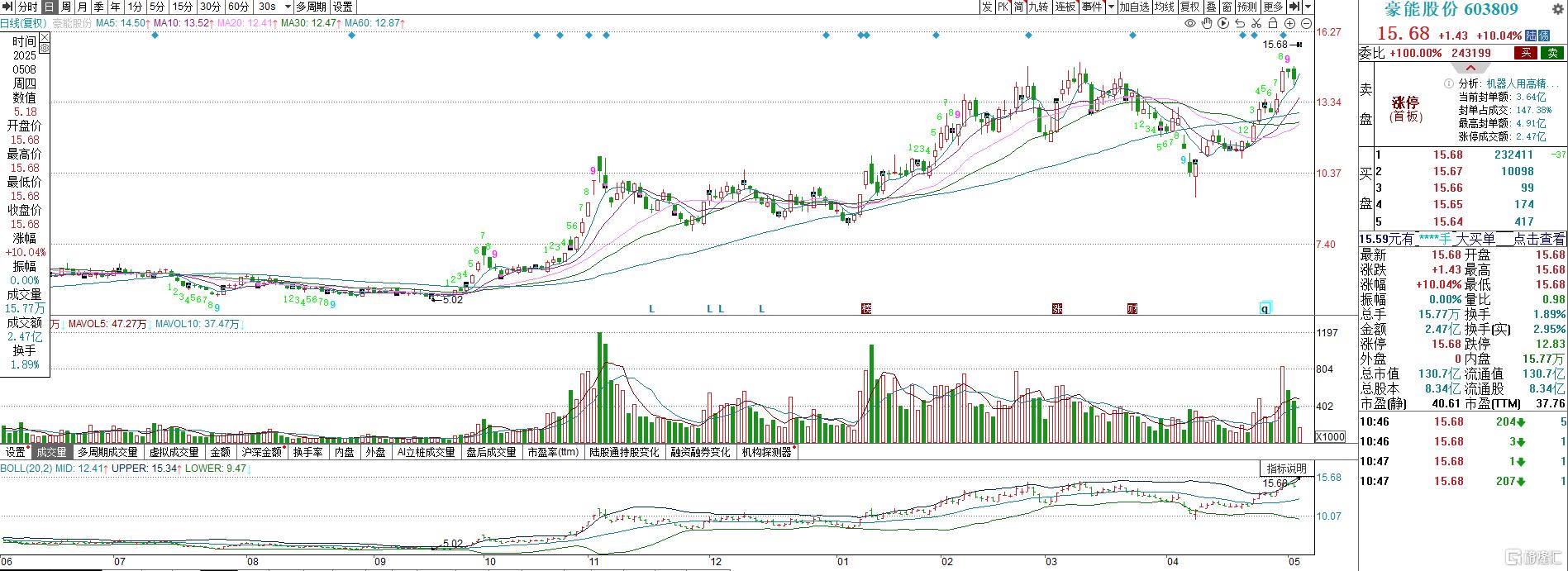The height and width of the screenshot is (571, 1568).
Task: Select the 成交量 volume indicator tab
Action: 51,452
